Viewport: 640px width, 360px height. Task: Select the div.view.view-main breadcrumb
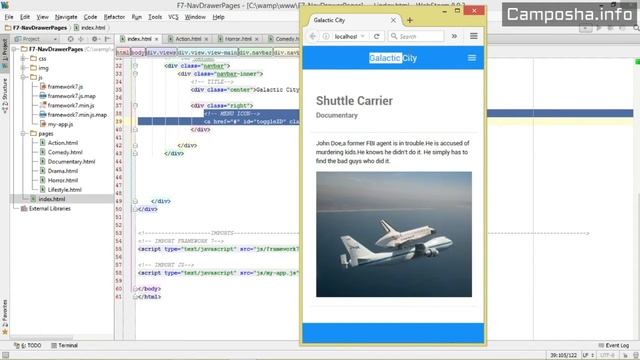click(207, 53)
